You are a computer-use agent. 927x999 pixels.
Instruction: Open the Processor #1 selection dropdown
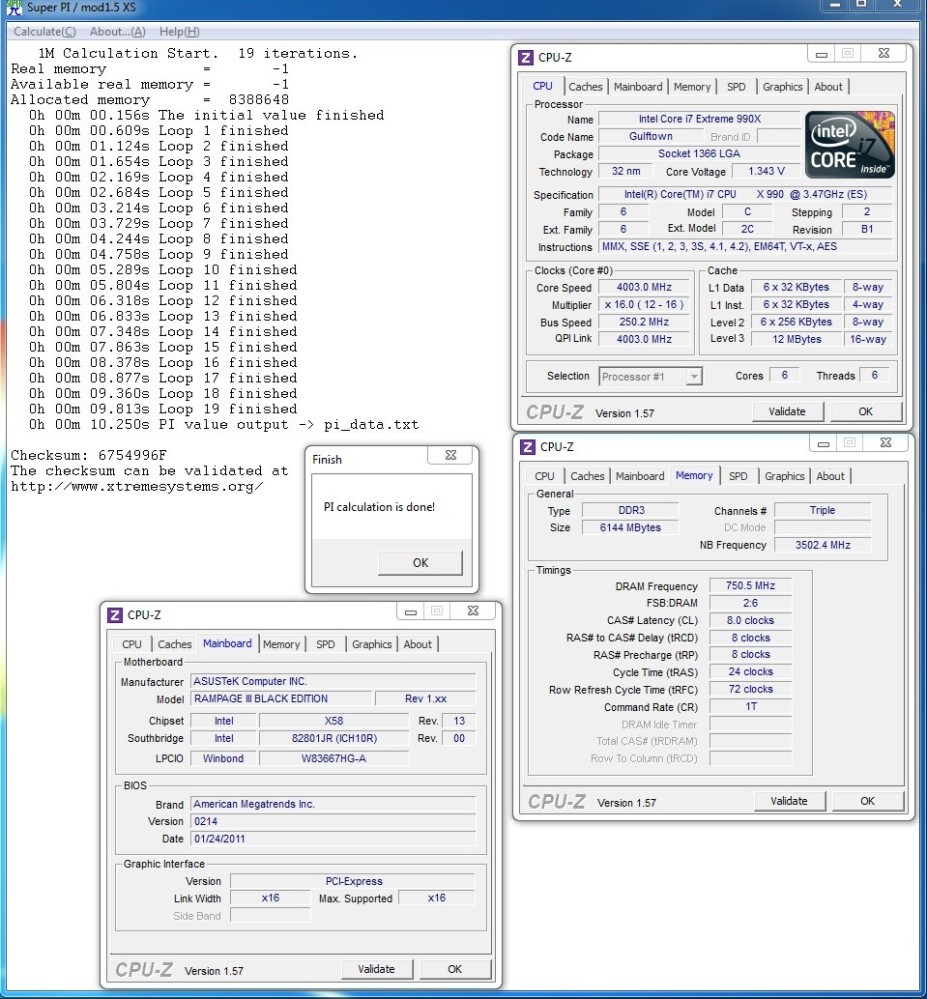click(x=650, y=377)
